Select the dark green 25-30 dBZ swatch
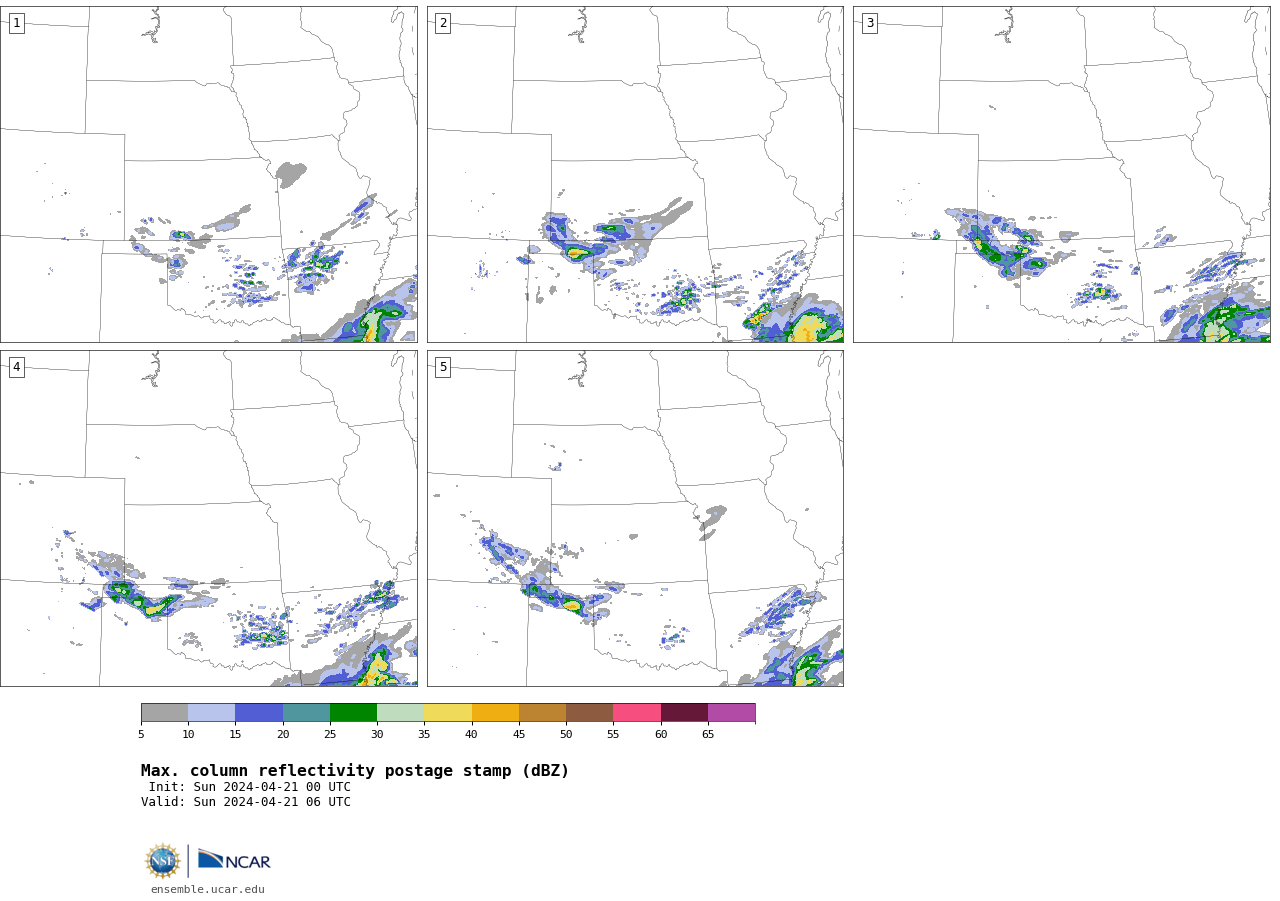 (x=354, y=713)
